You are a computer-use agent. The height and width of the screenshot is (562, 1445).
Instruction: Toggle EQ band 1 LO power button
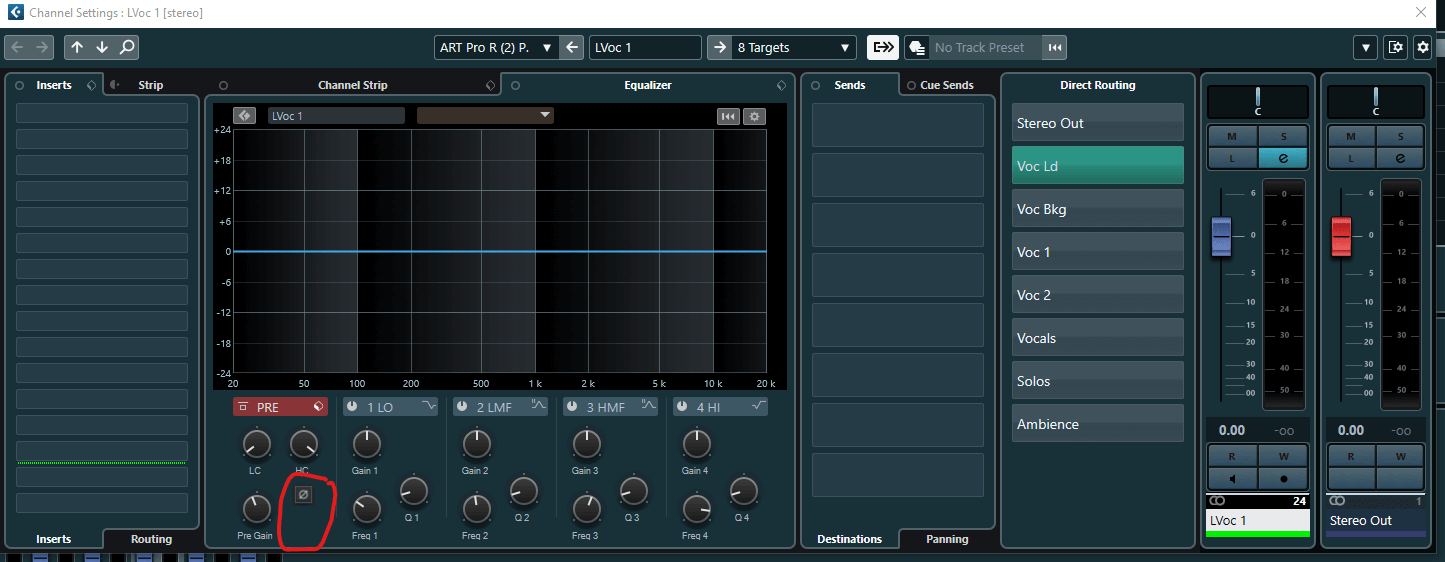352,407
